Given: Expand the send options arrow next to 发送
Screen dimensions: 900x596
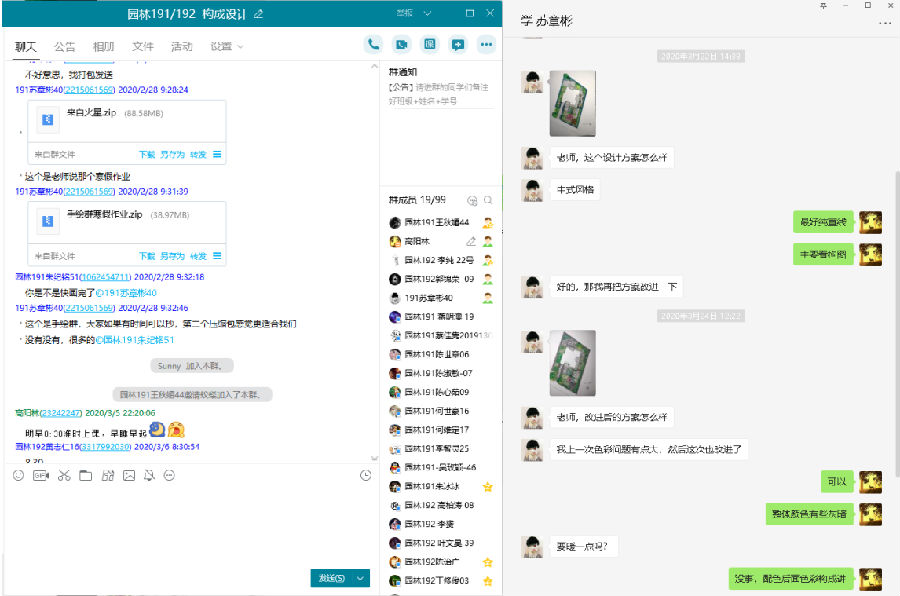Looking at the screenshot, I should [x=360, y=578].
